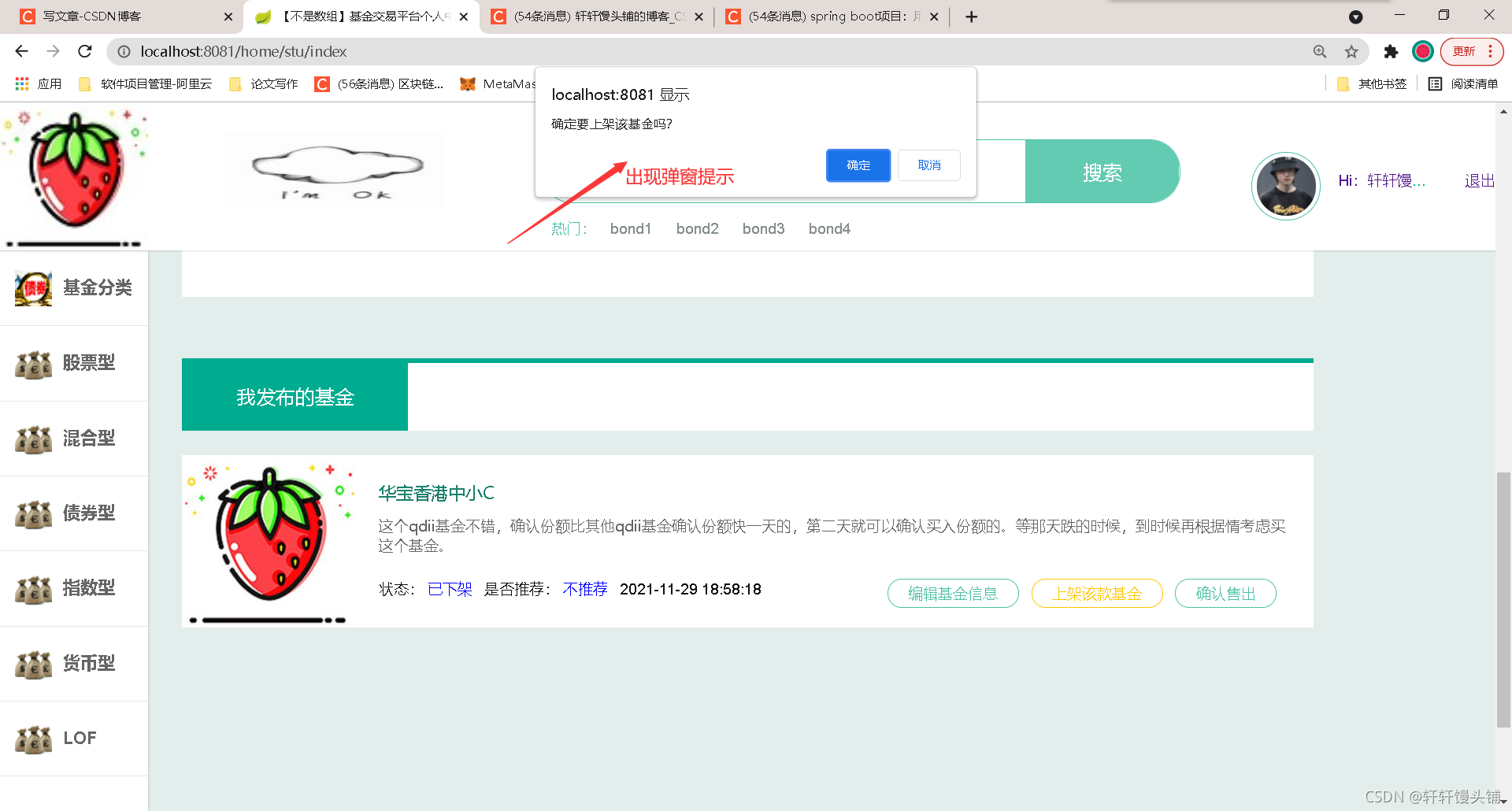Click the timestamp 2021-11-29 18:58:18
The width and height of the screenshot is (1512, 811).
click(690, 589)
